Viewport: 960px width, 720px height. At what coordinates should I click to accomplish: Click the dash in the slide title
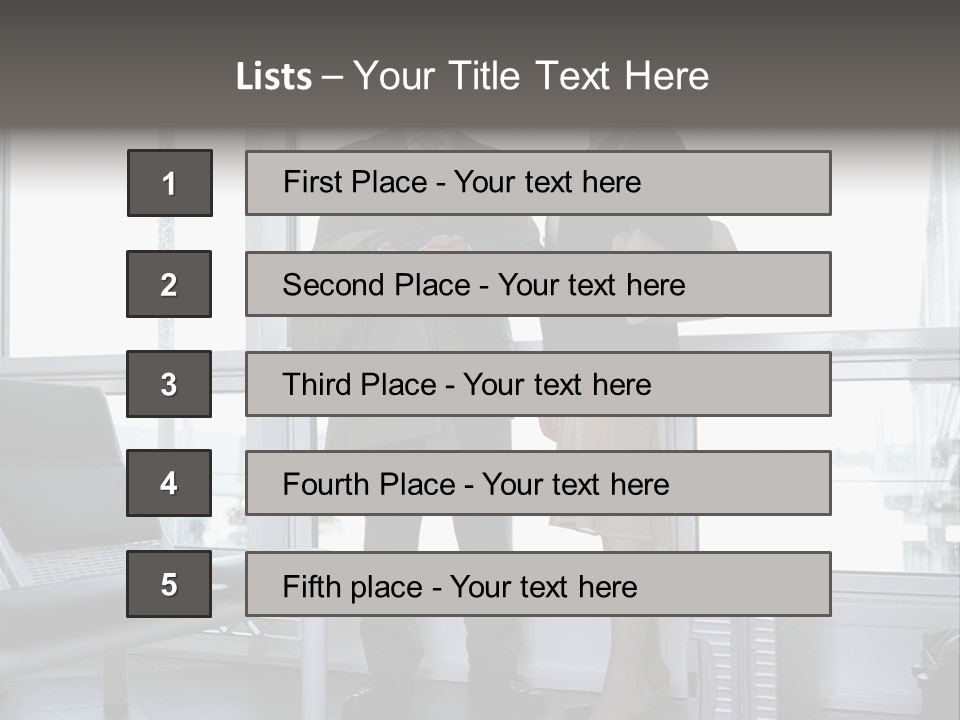[332, 78]
